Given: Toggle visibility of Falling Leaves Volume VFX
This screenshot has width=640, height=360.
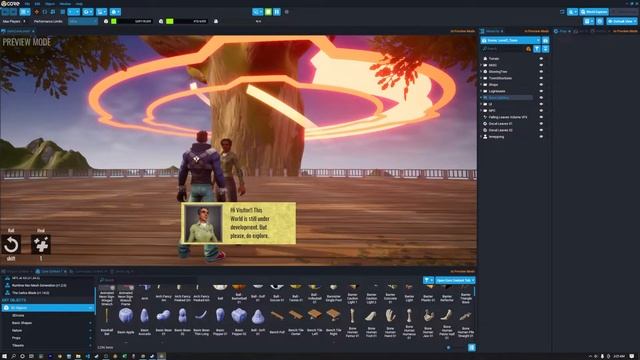Looking at the screenshot, I should (x=542, y=117).
